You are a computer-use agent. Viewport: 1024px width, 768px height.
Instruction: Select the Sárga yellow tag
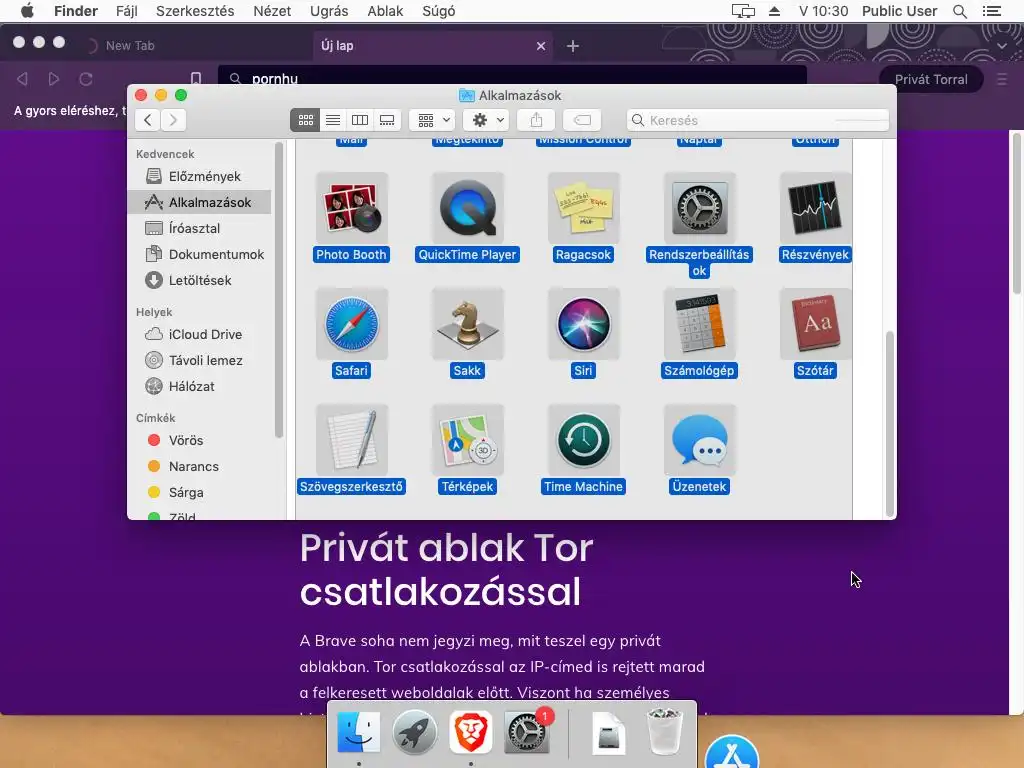coord(200,492)
